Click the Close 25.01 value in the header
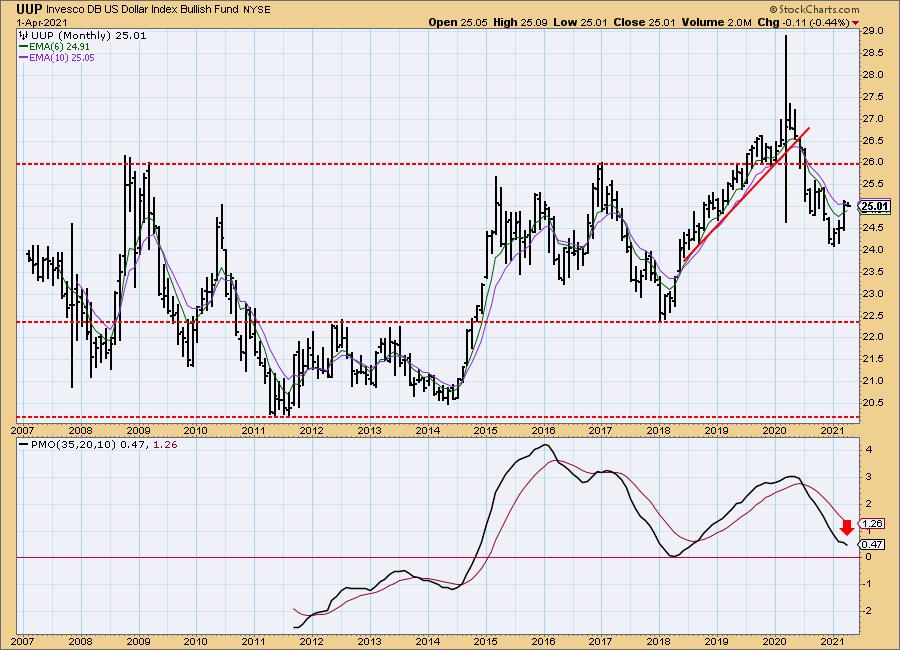Viewport: 900px width, 650px height. point(645,22)
